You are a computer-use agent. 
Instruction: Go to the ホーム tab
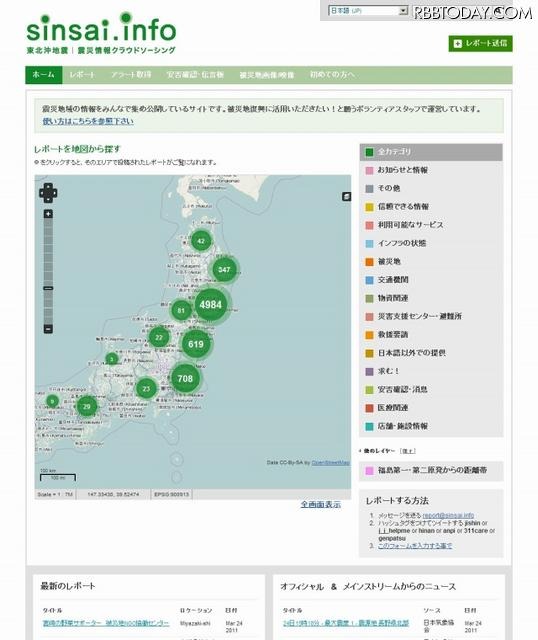[x=44, y=75]
